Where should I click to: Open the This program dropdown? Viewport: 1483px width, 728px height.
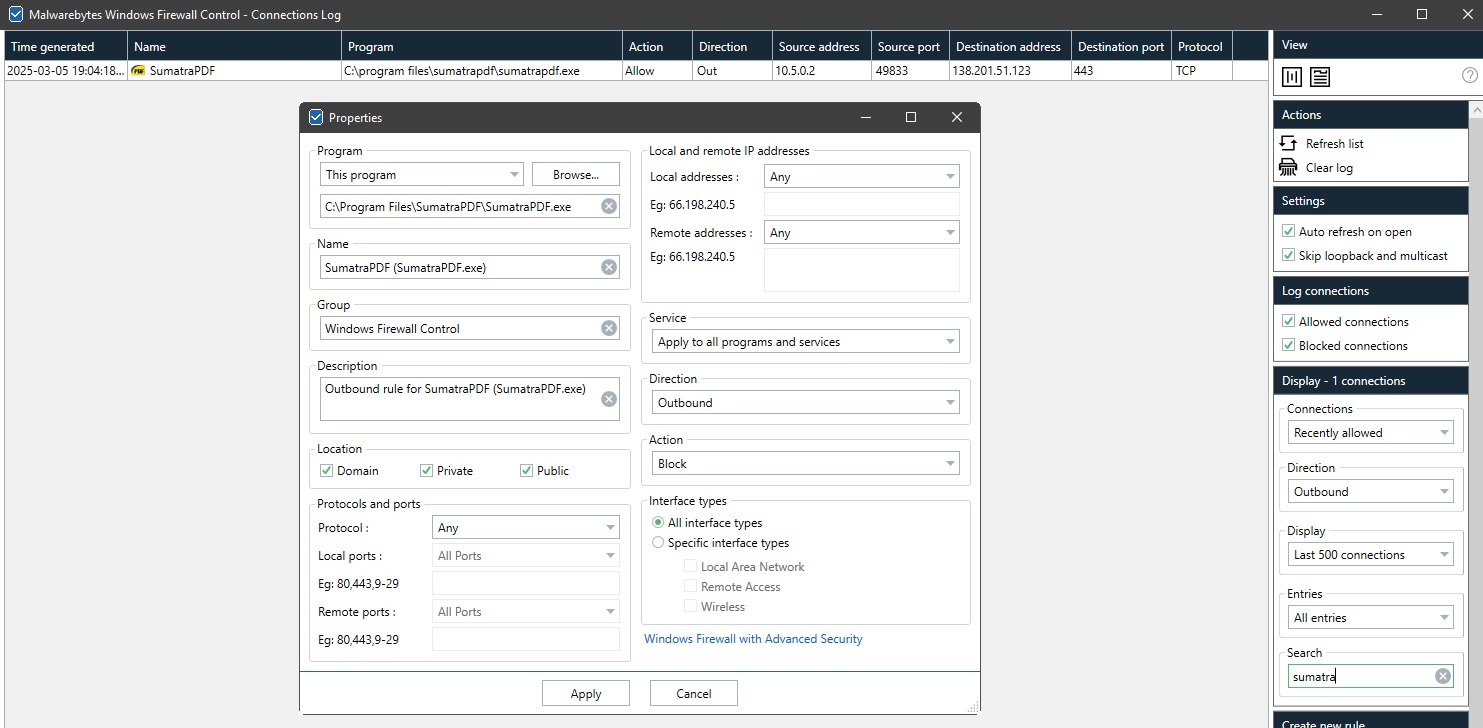click(422, 174)
